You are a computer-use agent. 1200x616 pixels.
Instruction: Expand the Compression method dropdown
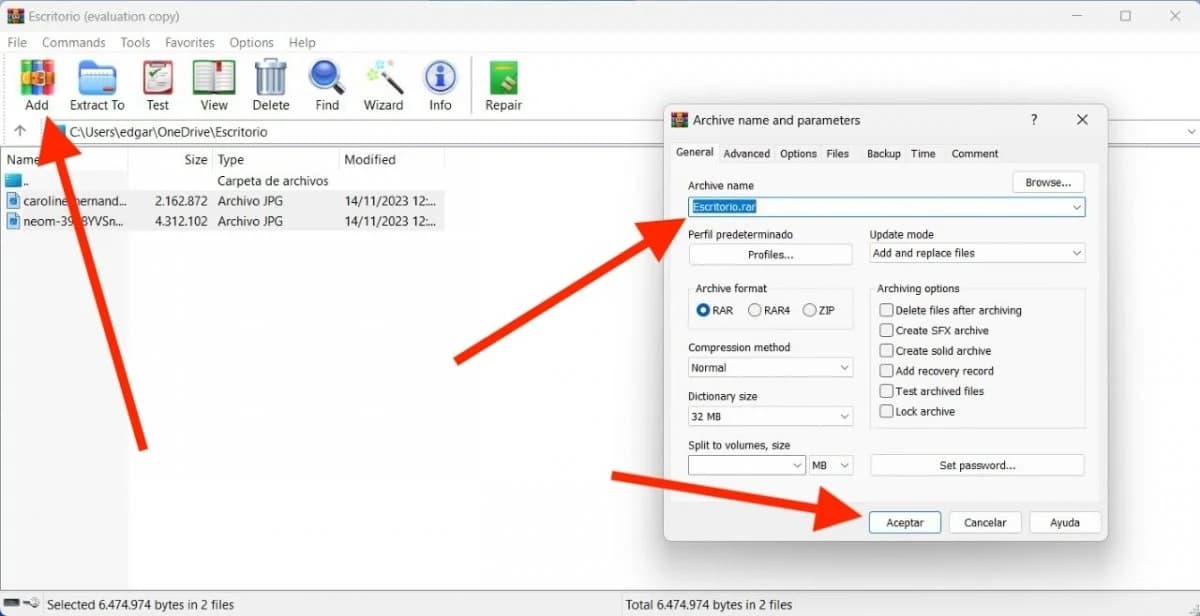770,368
